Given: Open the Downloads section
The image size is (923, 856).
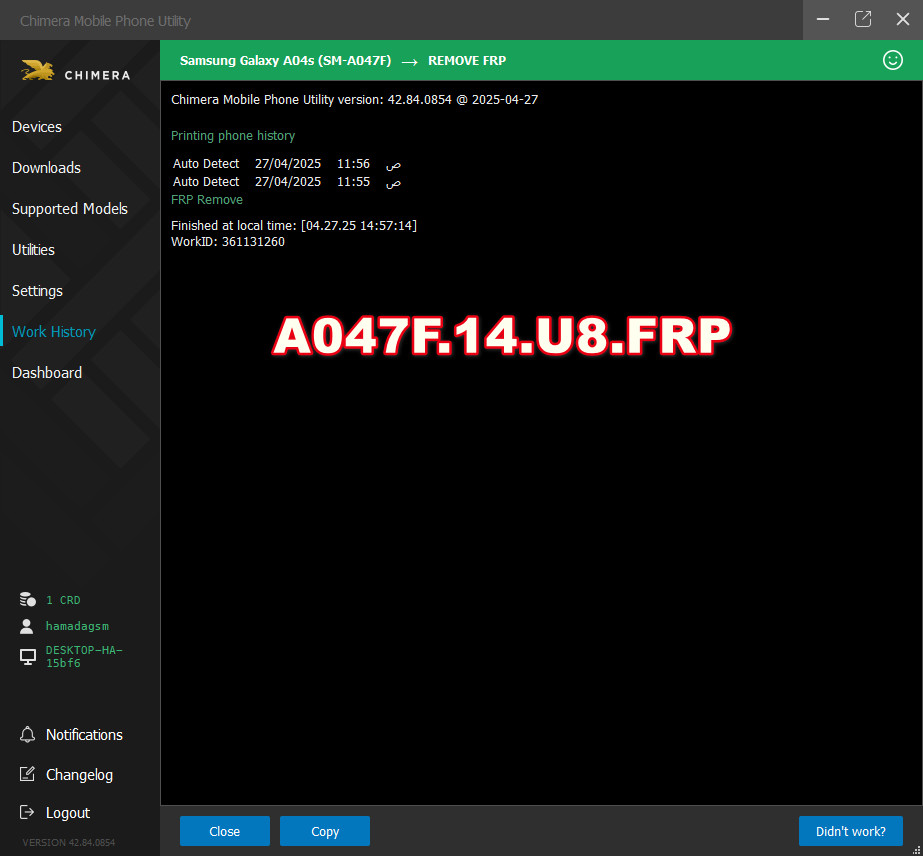Looking at the screenshot, I should 46,168.
